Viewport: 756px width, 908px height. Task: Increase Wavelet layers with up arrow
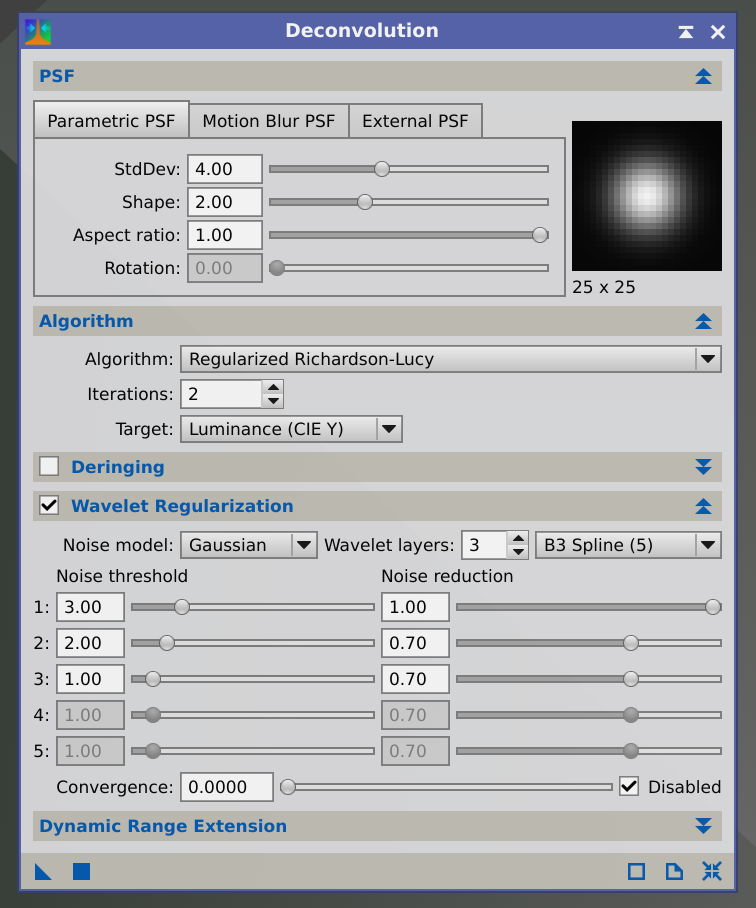pos(519,539)
